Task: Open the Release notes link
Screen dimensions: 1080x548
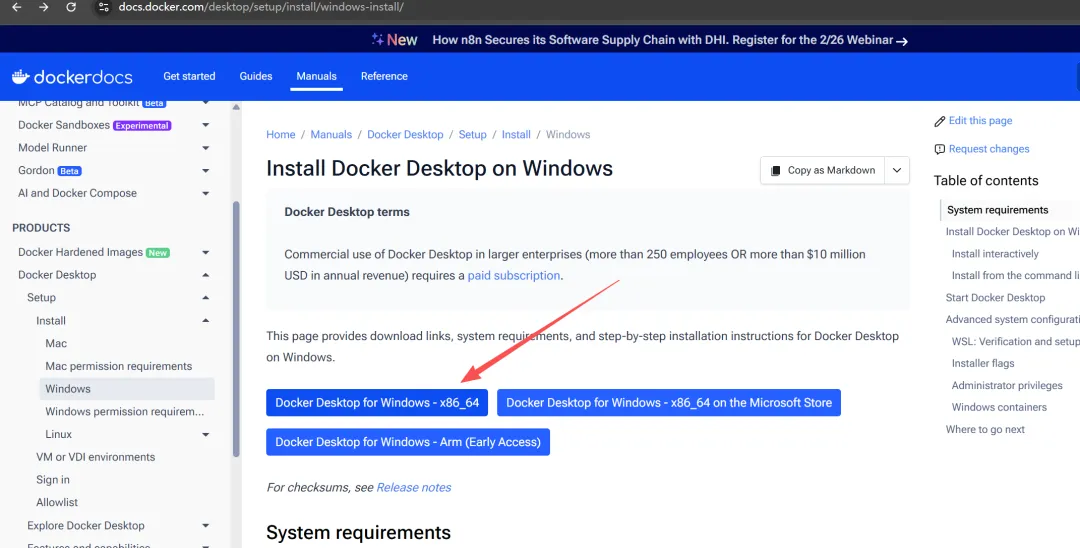Action: 414,487
